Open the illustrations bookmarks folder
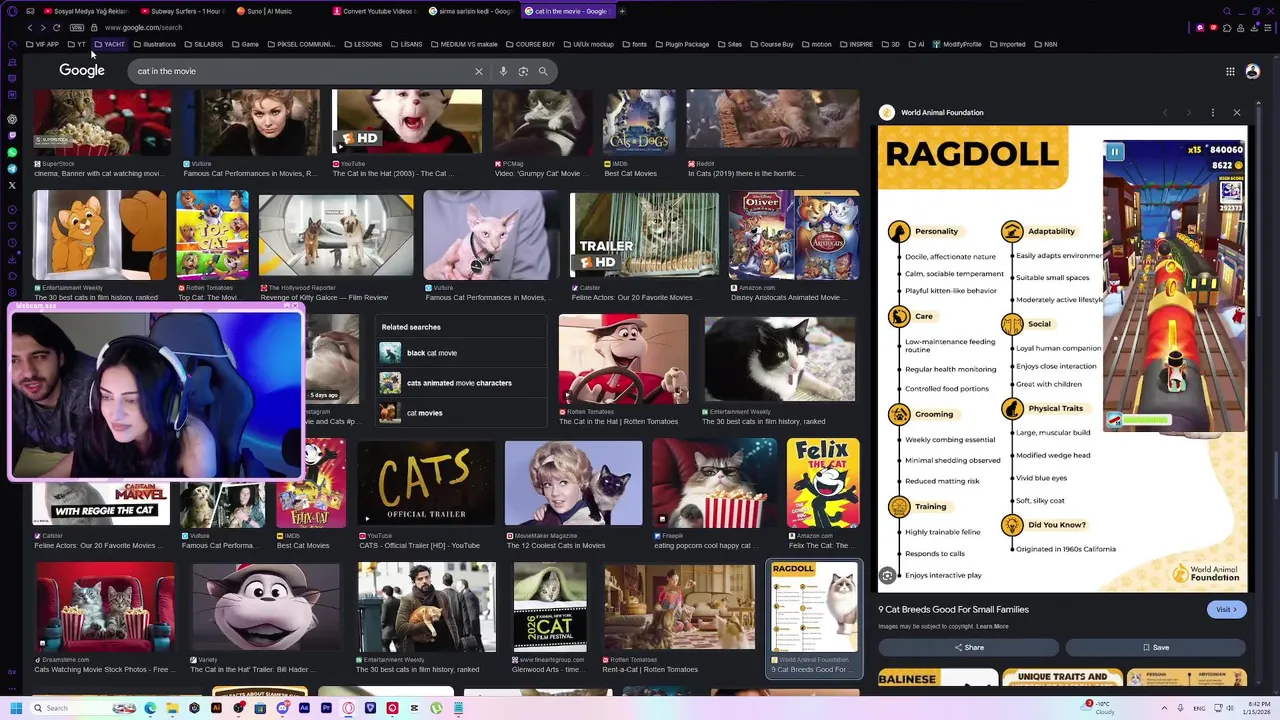 click(x=154, y=44)
